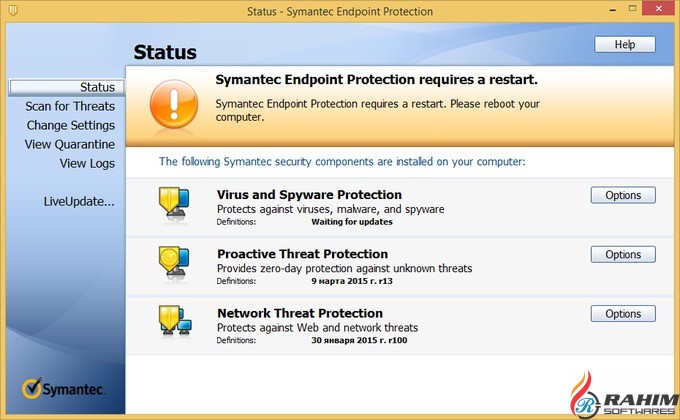Open the Status page in sidebar
Screen dimensions: 680x420
[97, 88]
